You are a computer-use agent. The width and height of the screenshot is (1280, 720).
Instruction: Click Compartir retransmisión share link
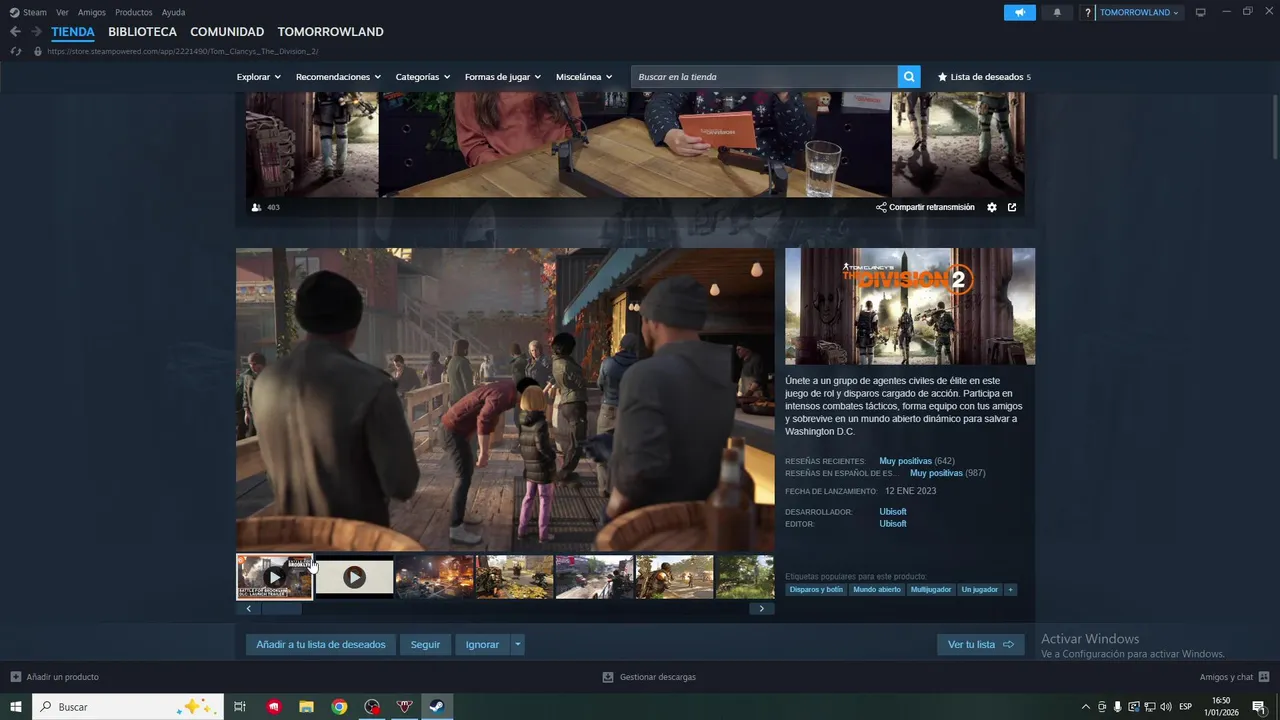tap(925, 207)
